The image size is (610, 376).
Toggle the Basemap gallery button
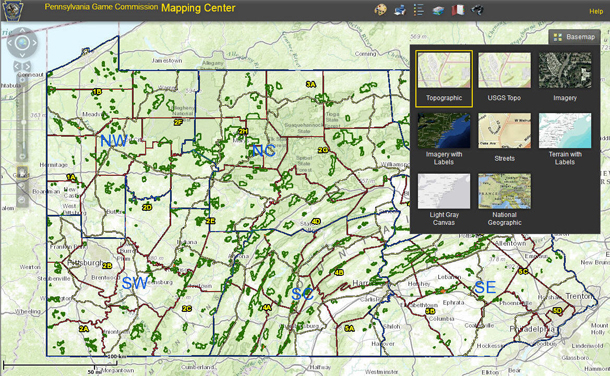coord(574,37)
